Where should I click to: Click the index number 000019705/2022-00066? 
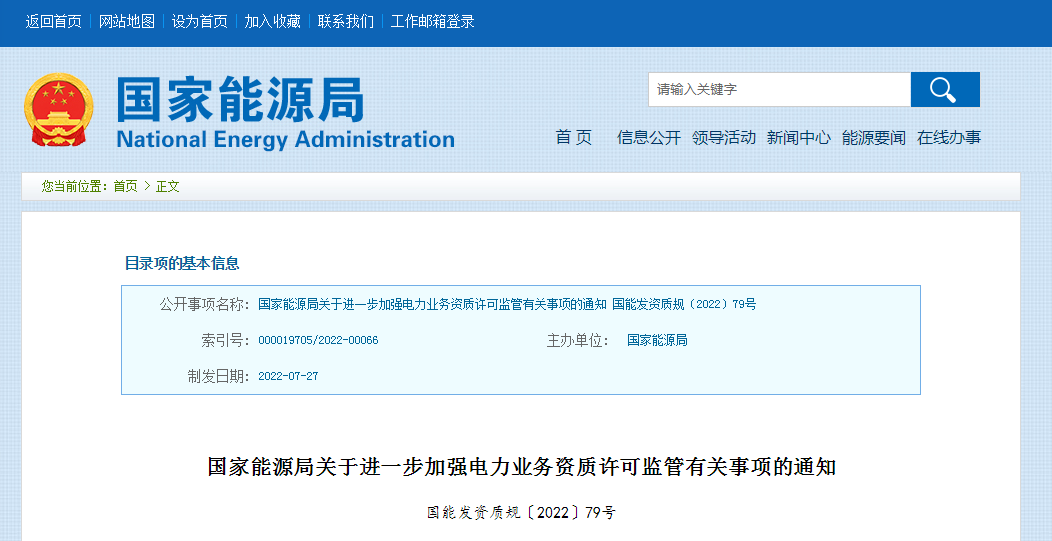[x=319, y=340]
